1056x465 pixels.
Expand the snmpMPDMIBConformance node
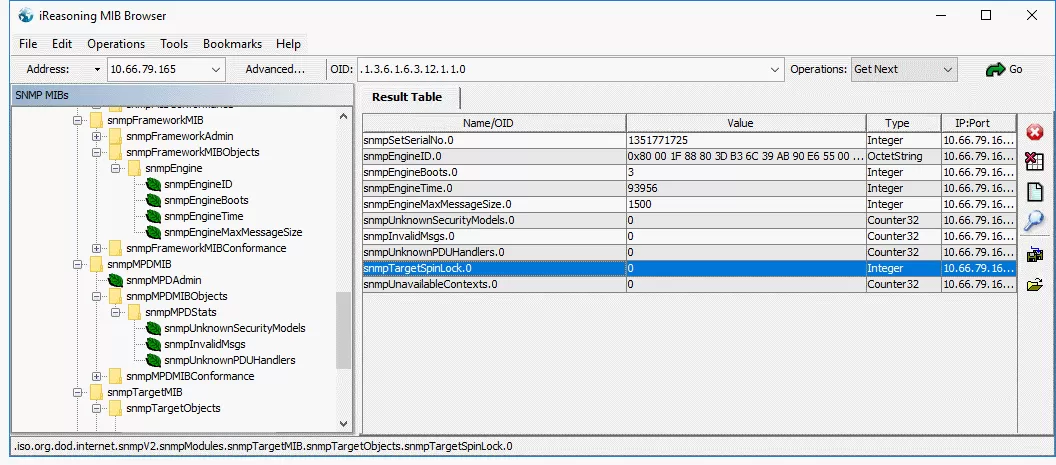tap(97, 376)
